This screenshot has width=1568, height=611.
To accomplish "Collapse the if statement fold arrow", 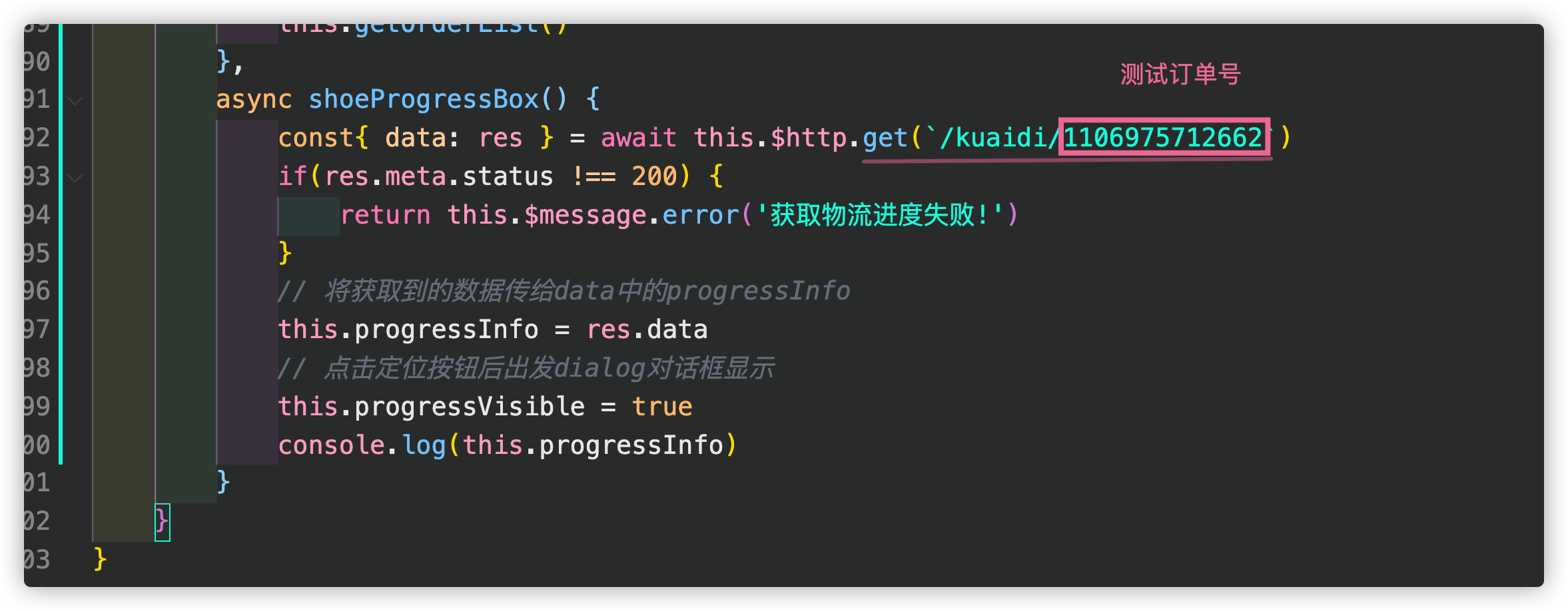I will click(75, 178).
